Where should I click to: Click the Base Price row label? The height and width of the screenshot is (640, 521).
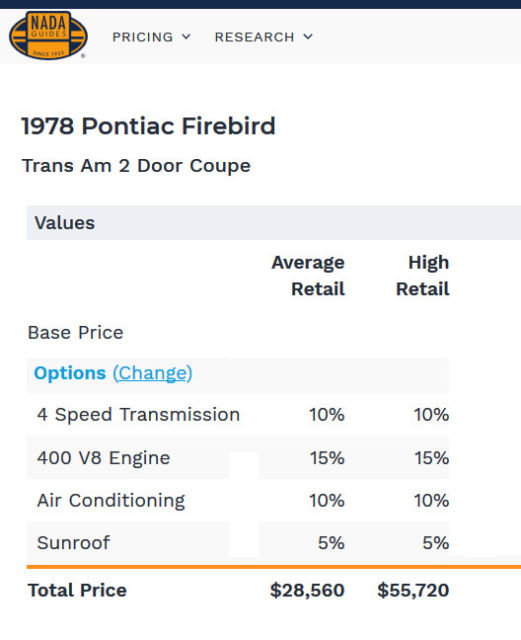pos(75,333)
